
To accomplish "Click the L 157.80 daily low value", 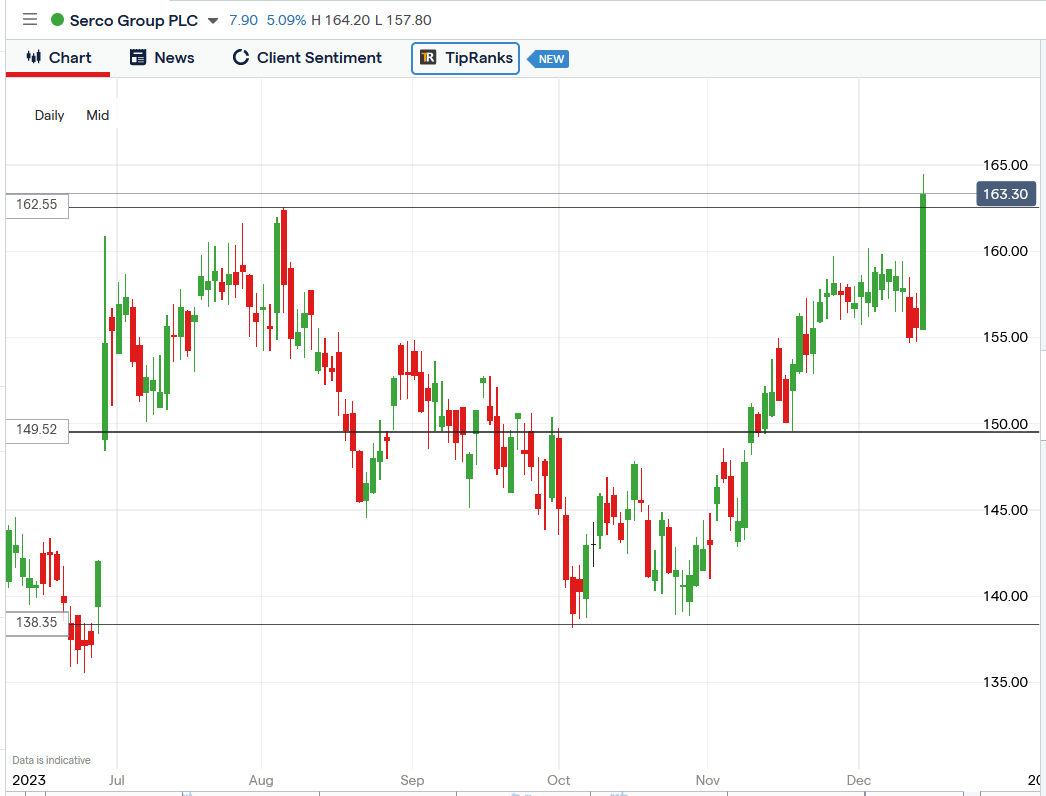I will [403, 20].
